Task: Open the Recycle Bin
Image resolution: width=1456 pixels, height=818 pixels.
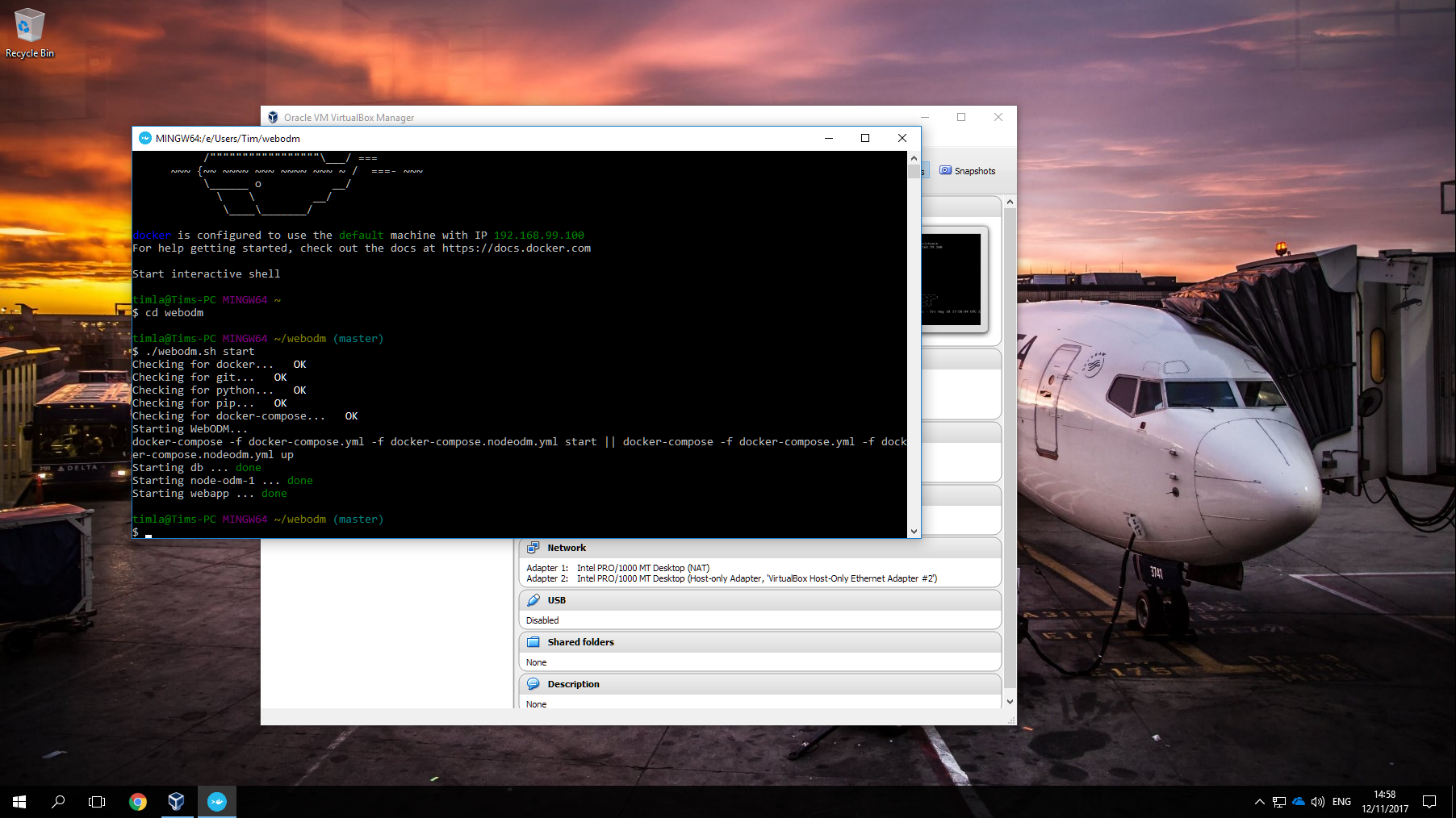Action: (x=30, y=24)
